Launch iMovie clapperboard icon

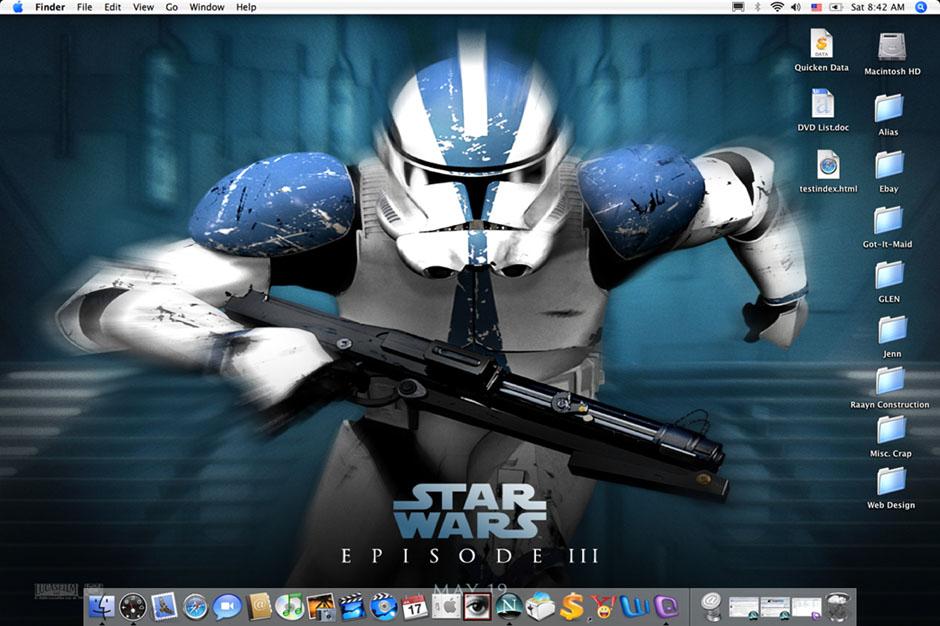[x=352, y=607]
